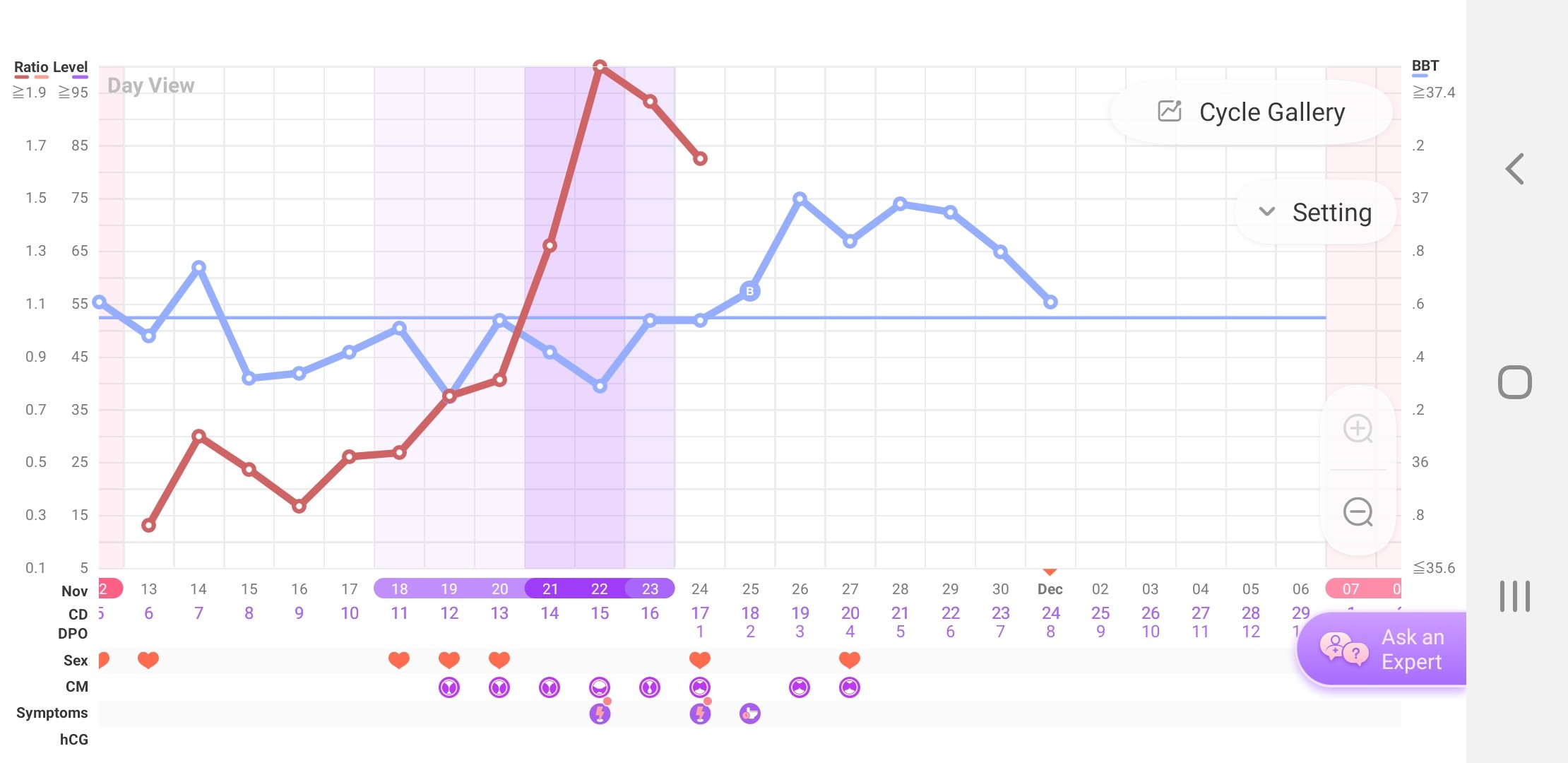
Task: Expand the Setting dropdown
Action: [1315, 213]
